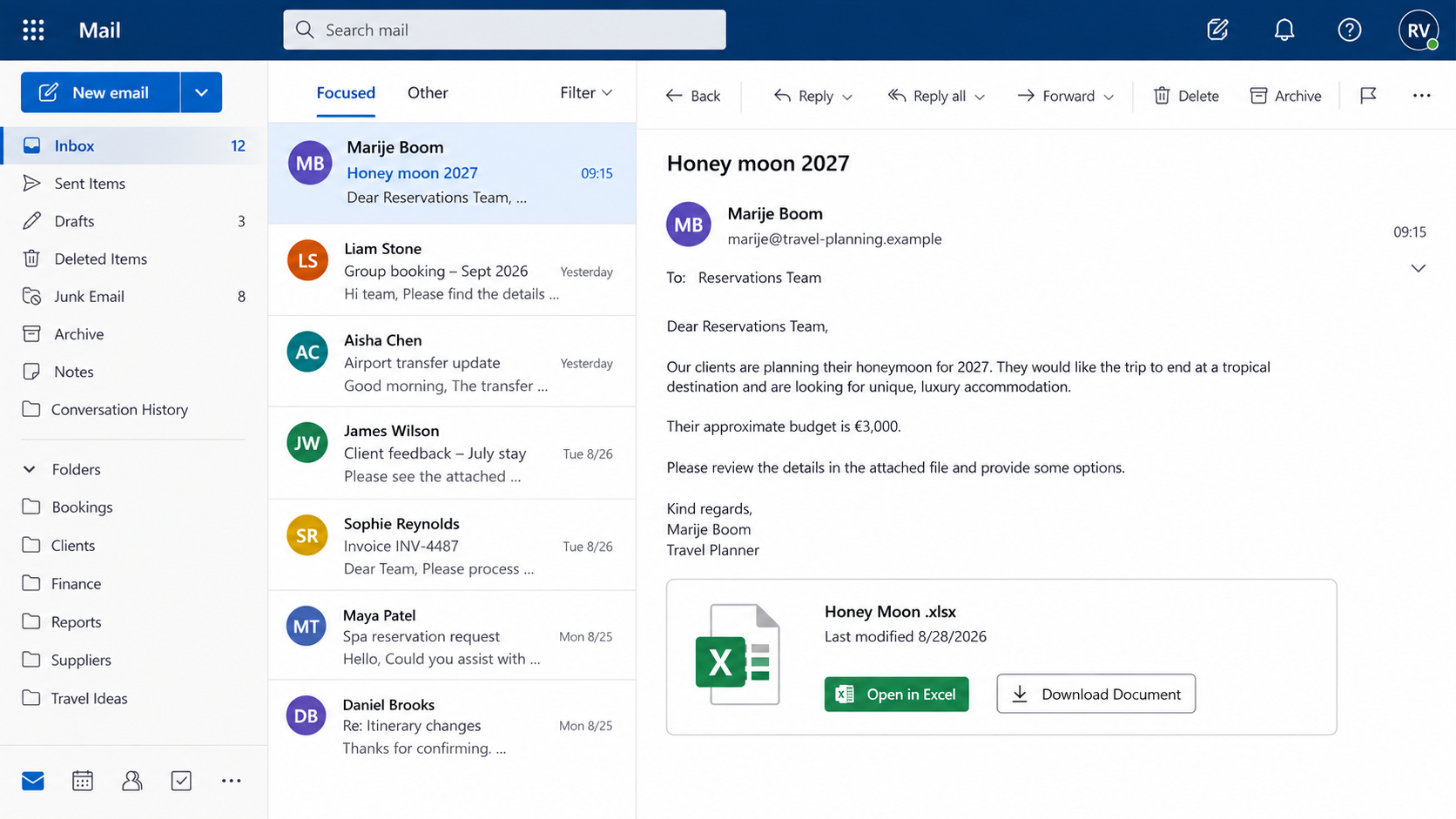Screen dimensions: 1456x819
Task: Click Forward button
Action: tap(1055, 96)
